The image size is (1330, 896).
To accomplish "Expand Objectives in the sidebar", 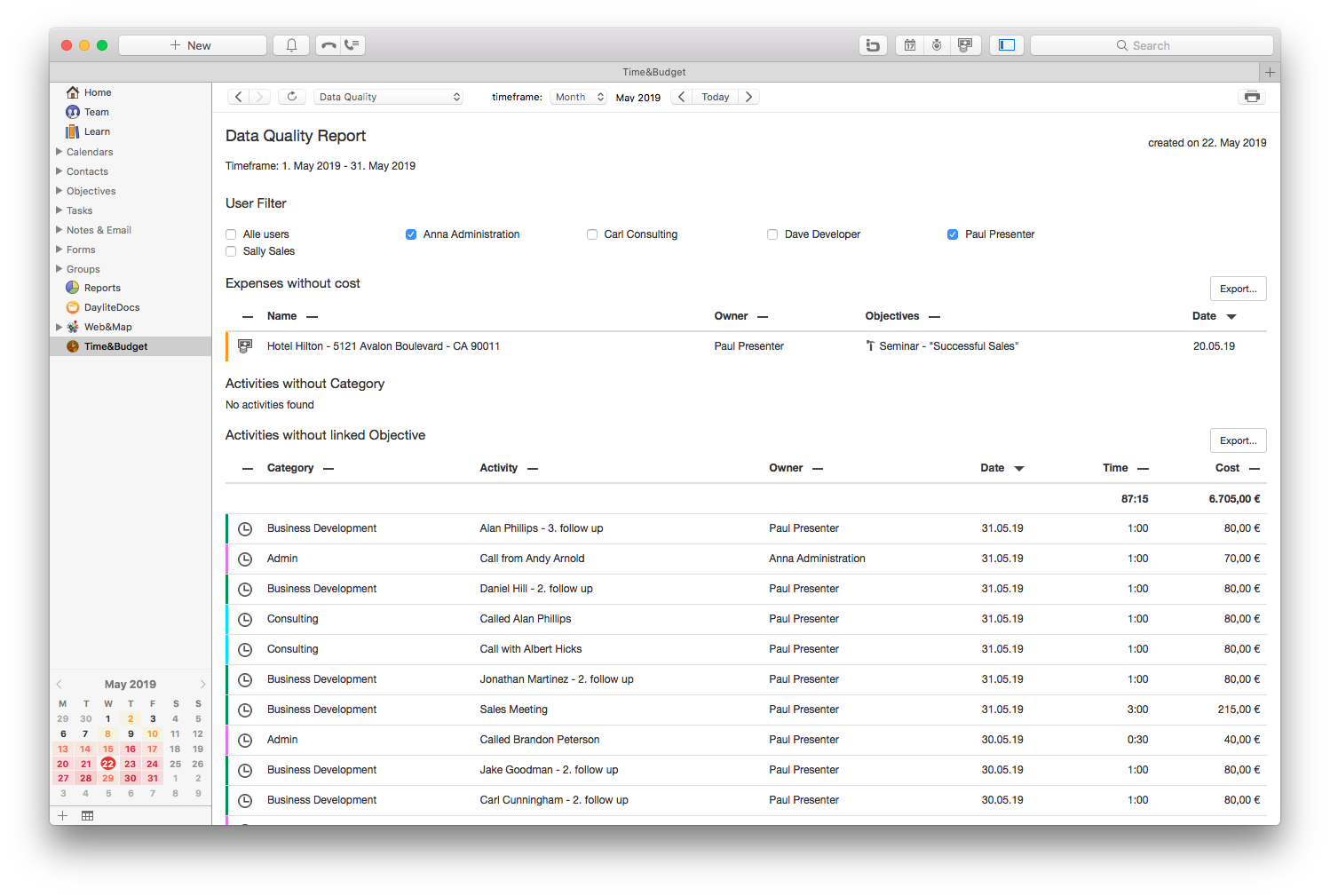I will tap(59, 191).
